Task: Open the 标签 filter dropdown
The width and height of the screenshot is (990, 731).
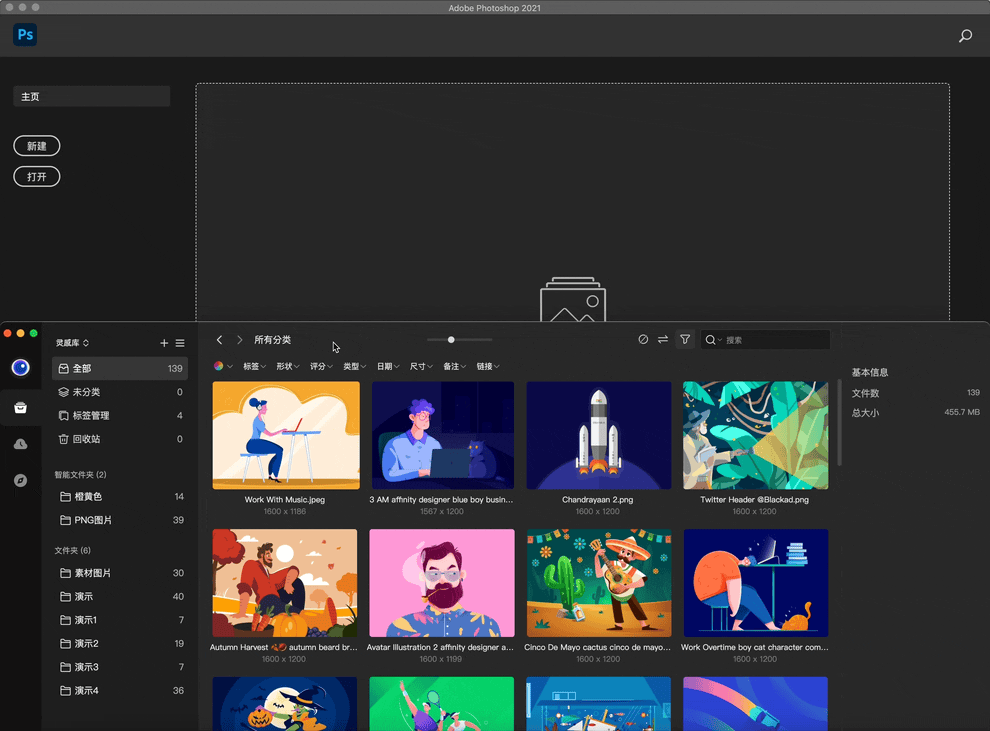Action: (x=254, y=367)
